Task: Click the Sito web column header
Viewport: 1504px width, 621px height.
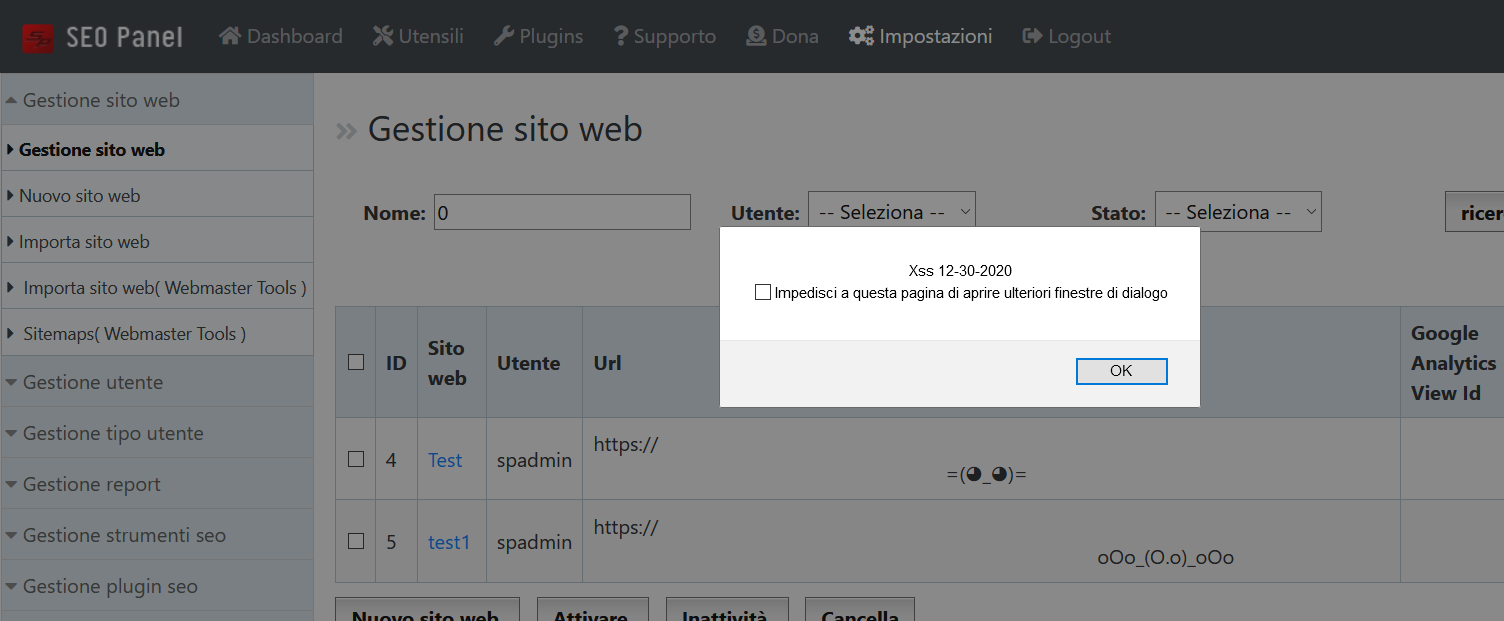Action: click(447, 363)
